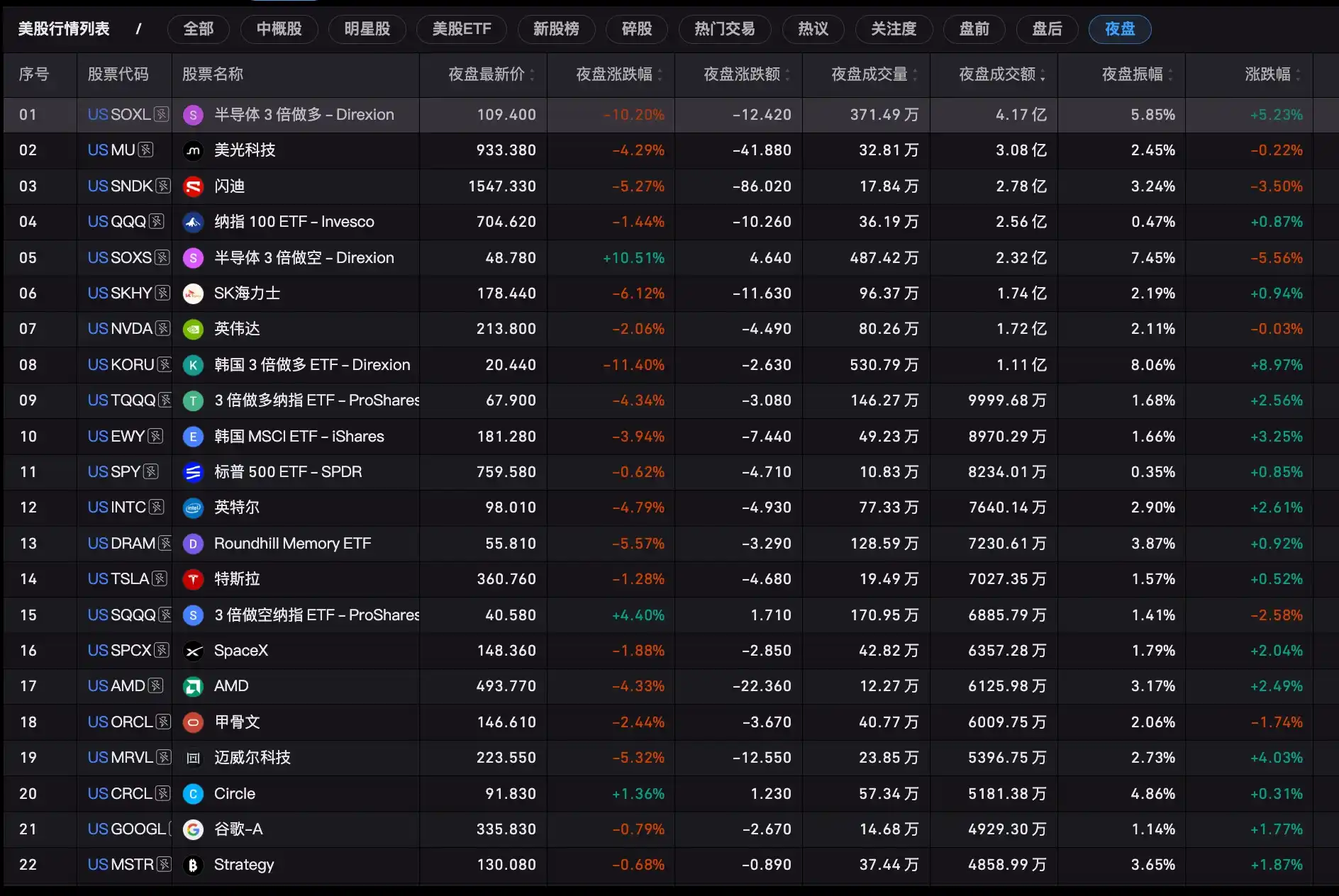Click the Marvell (迈威尔科技) logo icon
Screen dimensions: 1339x896
click(x=193, y=758)
